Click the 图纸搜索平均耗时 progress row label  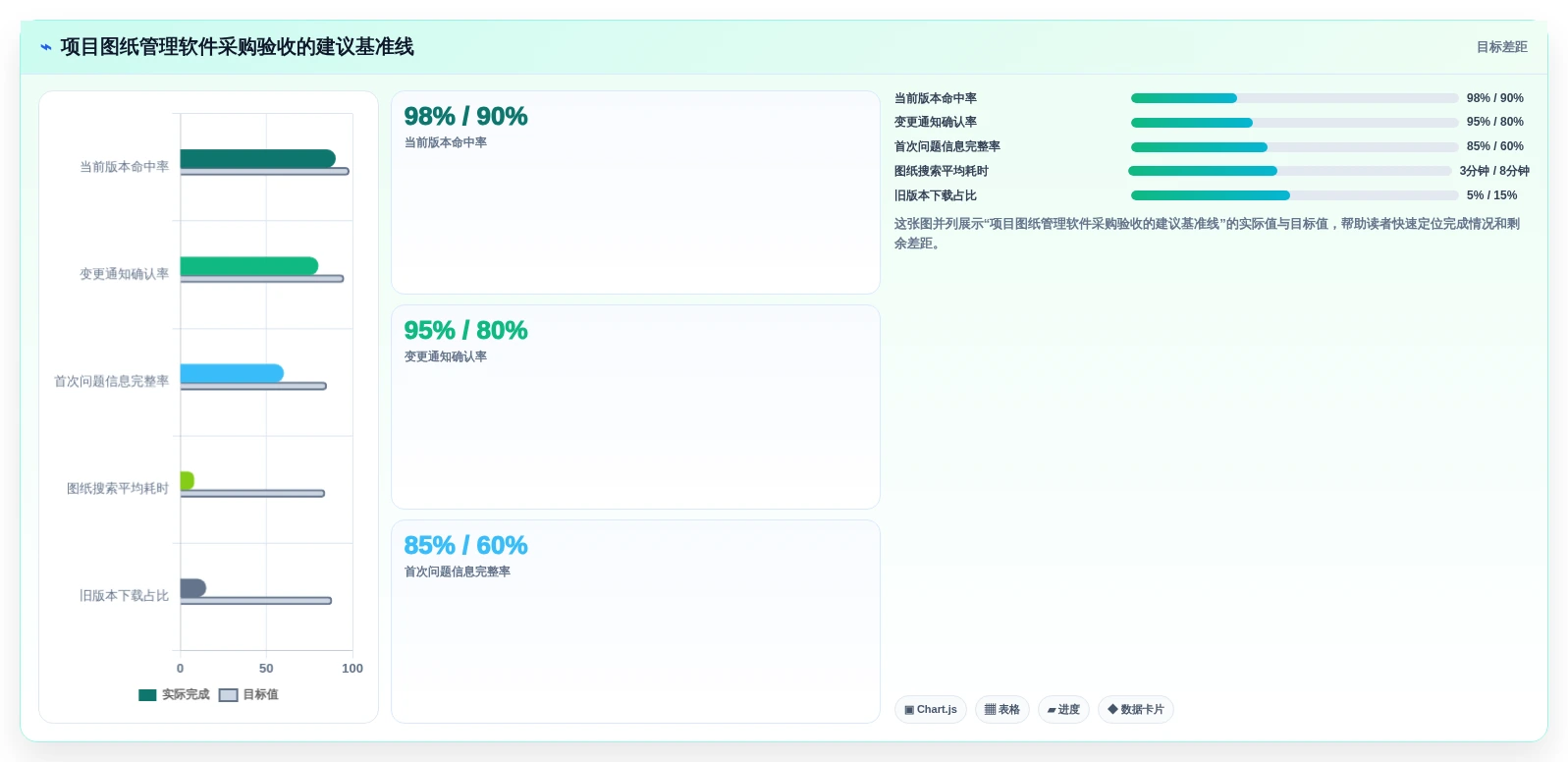pos(942,171)
